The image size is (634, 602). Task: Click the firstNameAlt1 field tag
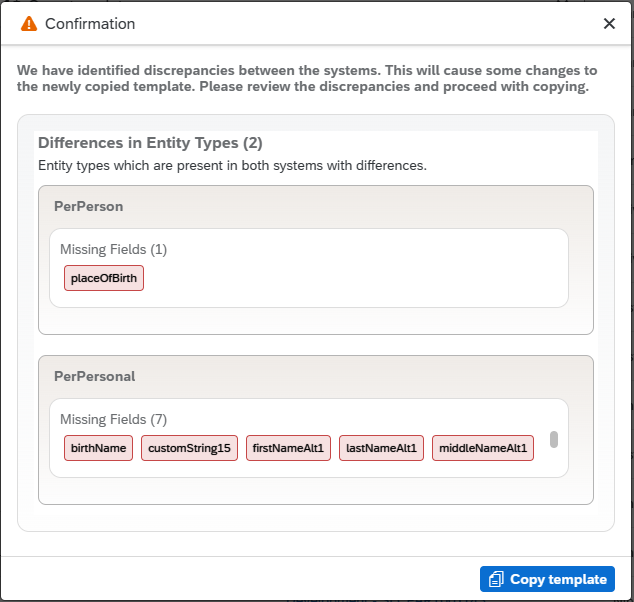[x=288, y=448]
